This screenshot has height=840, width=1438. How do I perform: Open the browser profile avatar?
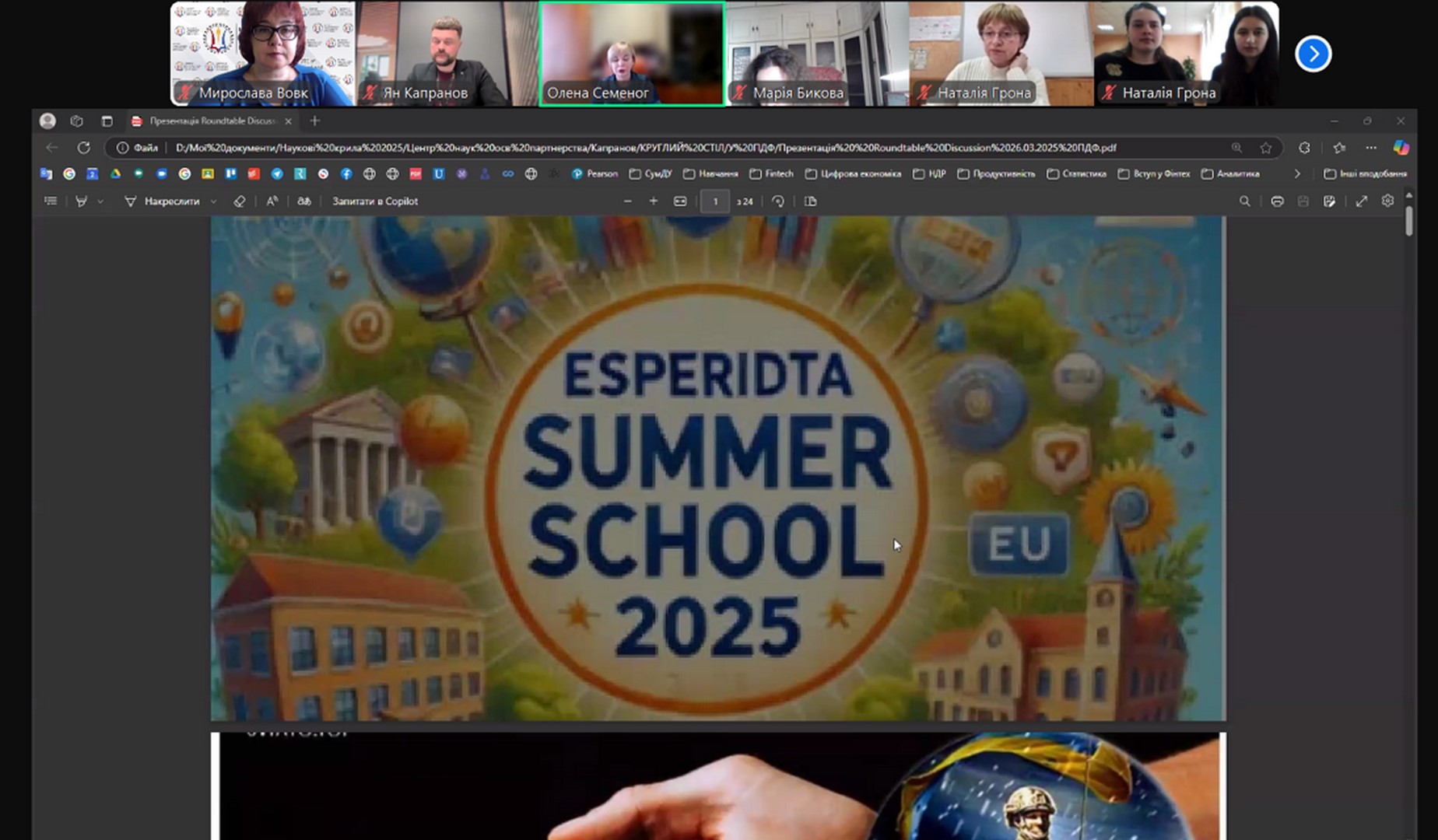pyautogui.click(x=47, y=121)
